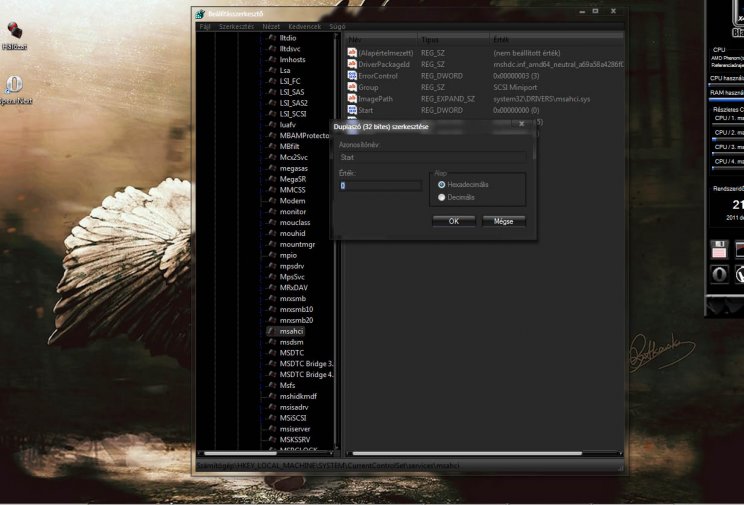Select the Msfs key in the tree
The width and height of the screenshot is (744, 505).
287,385
